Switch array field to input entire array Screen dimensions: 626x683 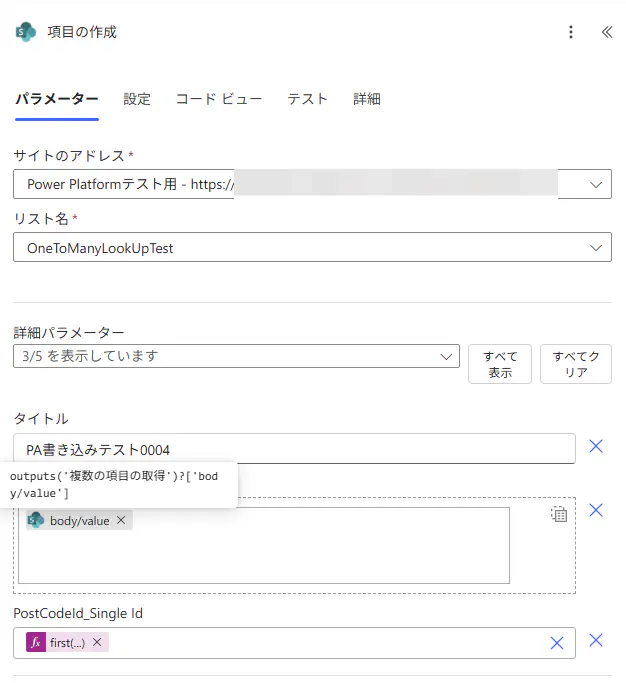point(559,514)
